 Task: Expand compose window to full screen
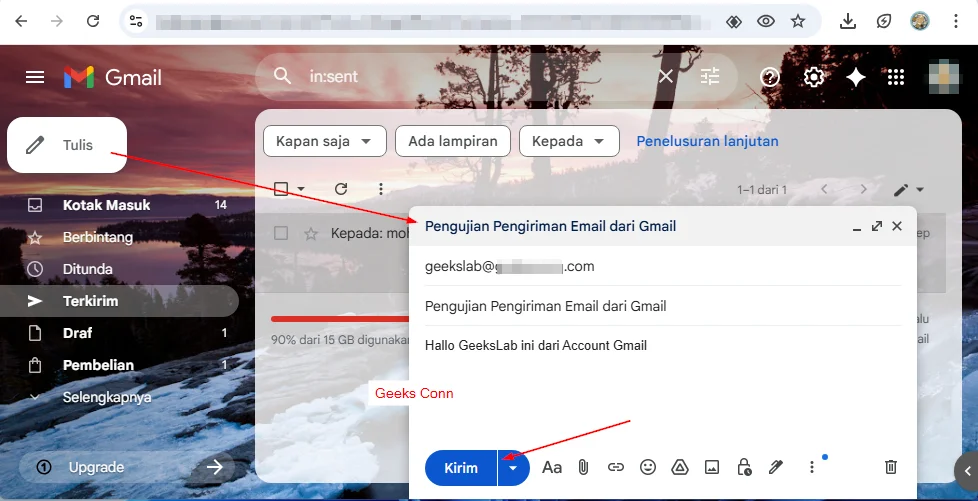(x=877, y=226)
